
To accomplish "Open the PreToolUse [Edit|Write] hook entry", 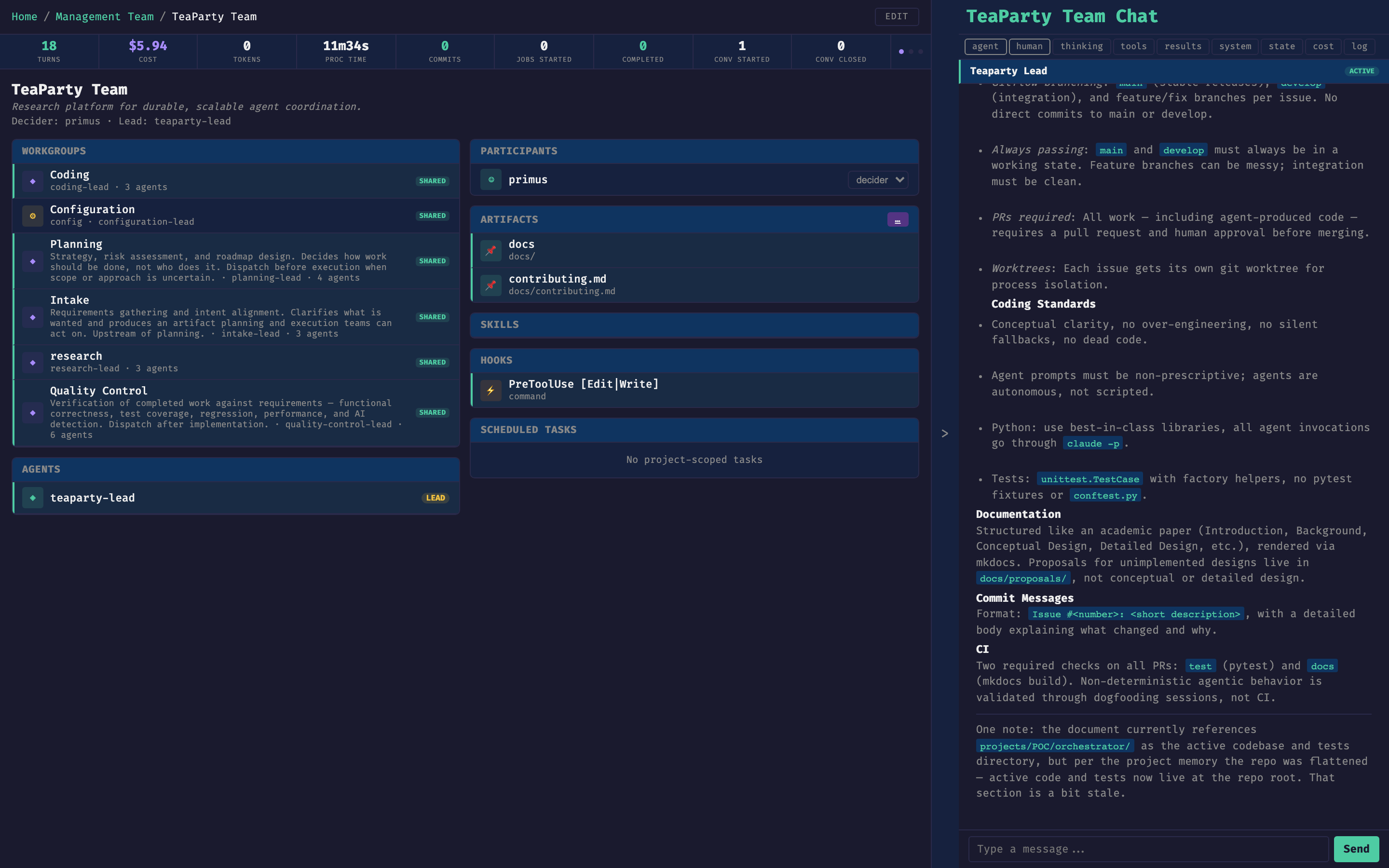I will click(694, 391).
